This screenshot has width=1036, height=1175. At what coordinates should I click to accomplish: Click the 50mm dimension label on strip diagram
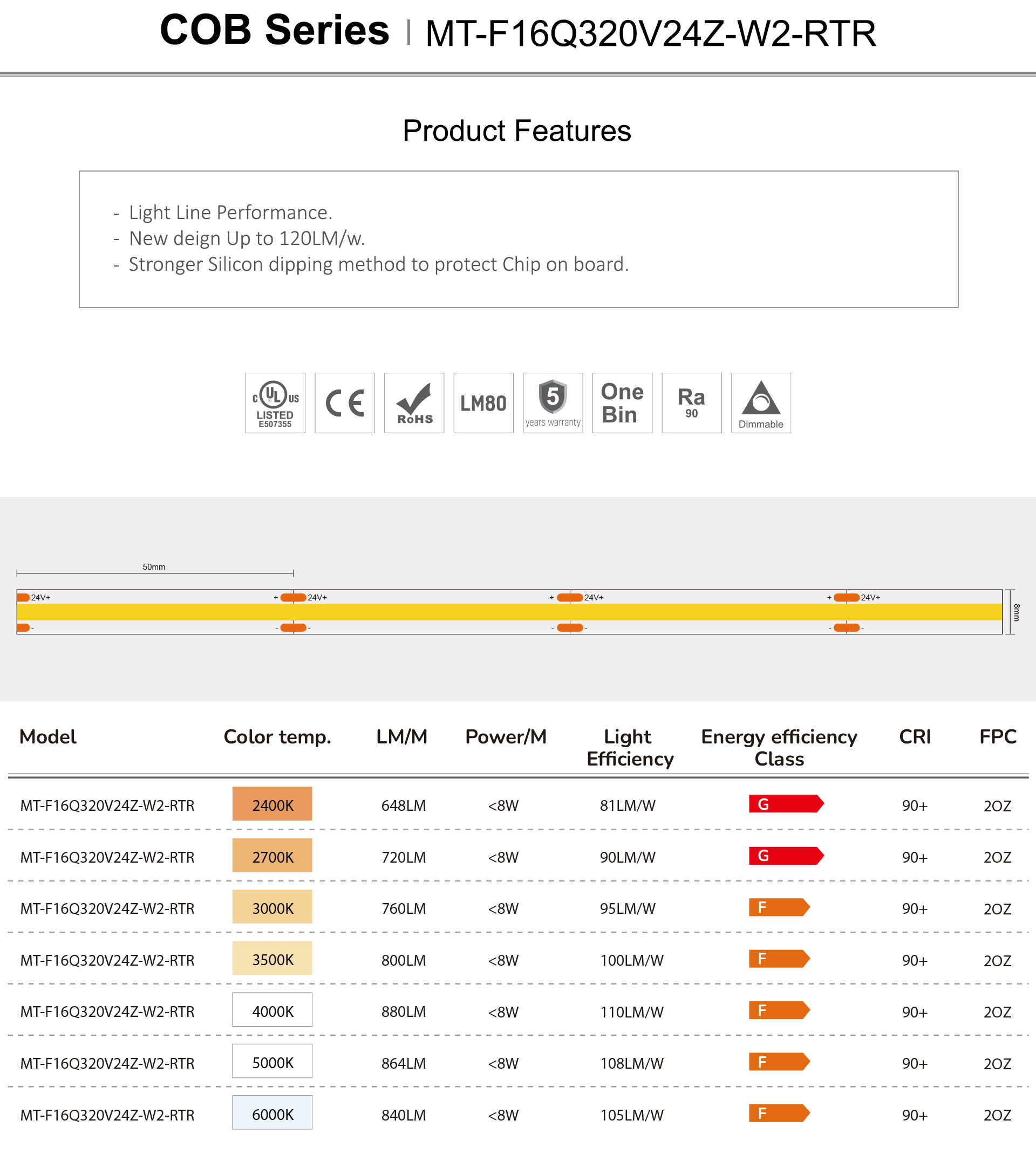pyautogui.click(x=154, y=567)
